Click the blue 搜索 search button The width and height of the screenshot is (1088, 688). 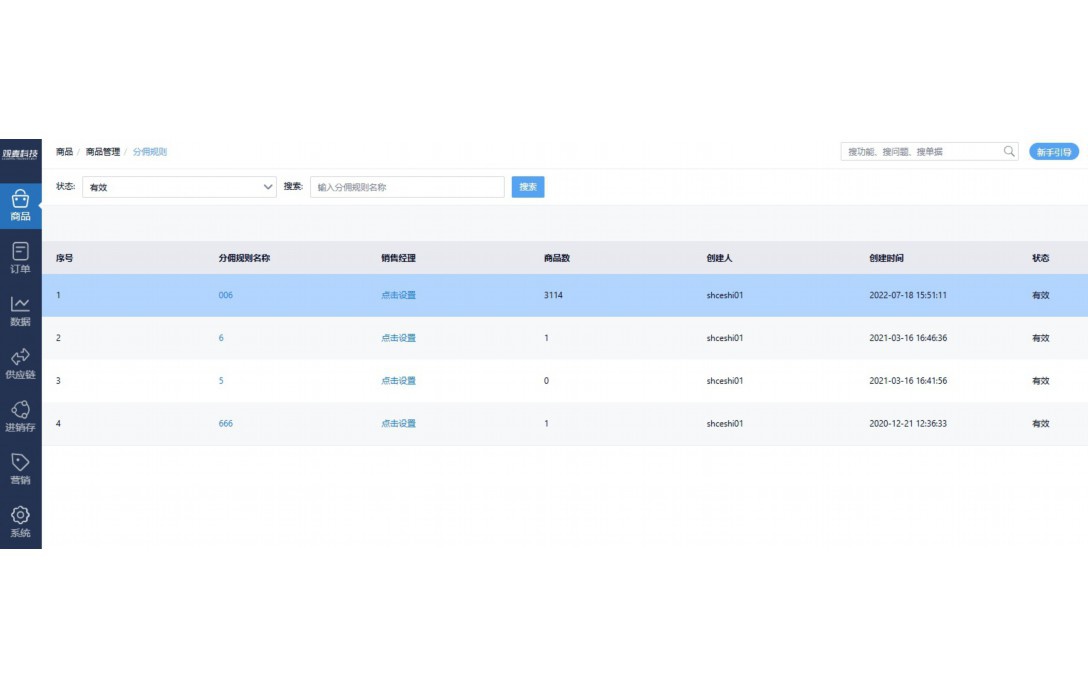pyautogui.click(x=528, y=187)
